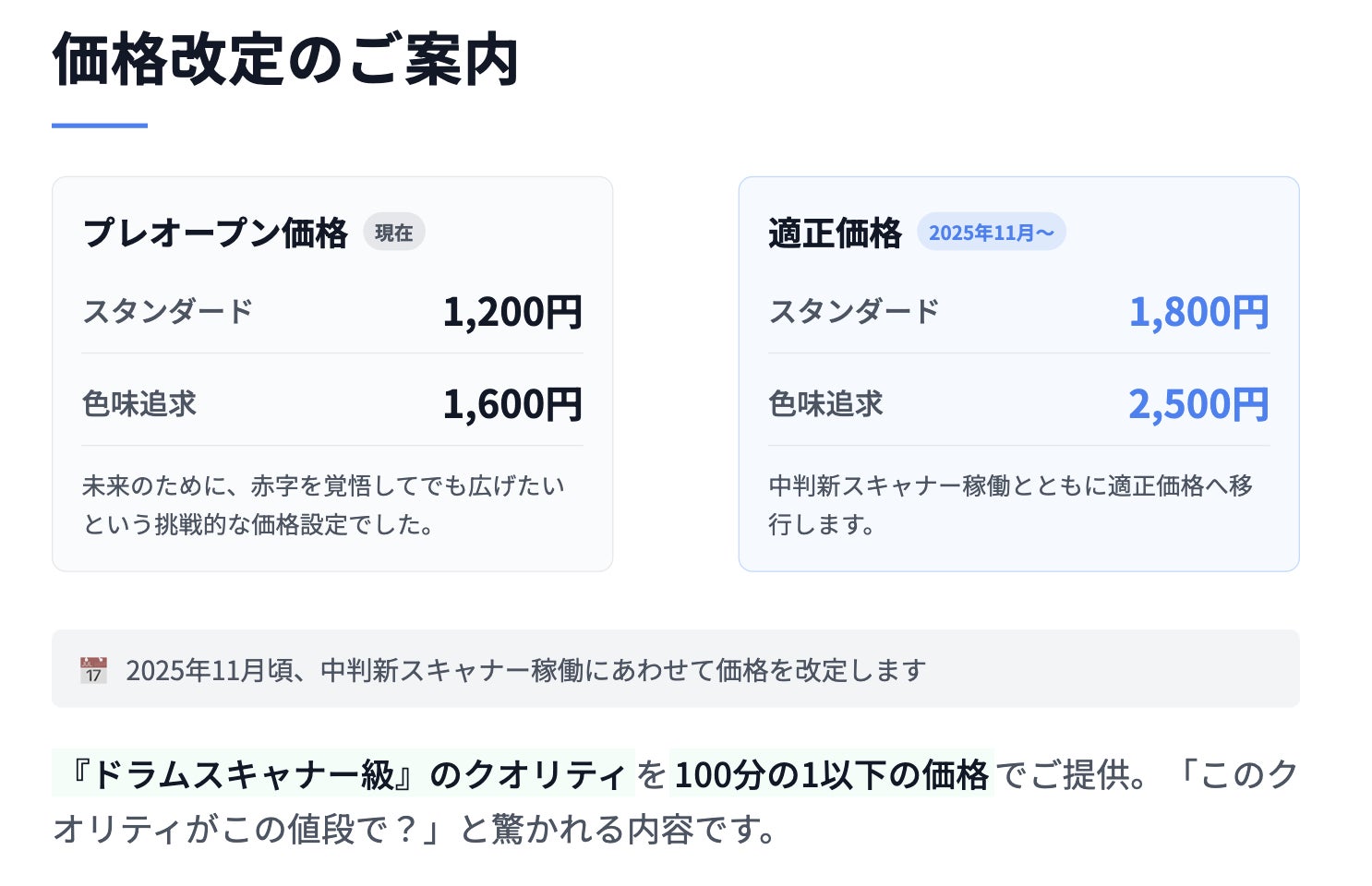This screenshot has height=886, width=1372.
Task: Click the 2025年11月頃 price revision notice text
Action: [525, 670]
